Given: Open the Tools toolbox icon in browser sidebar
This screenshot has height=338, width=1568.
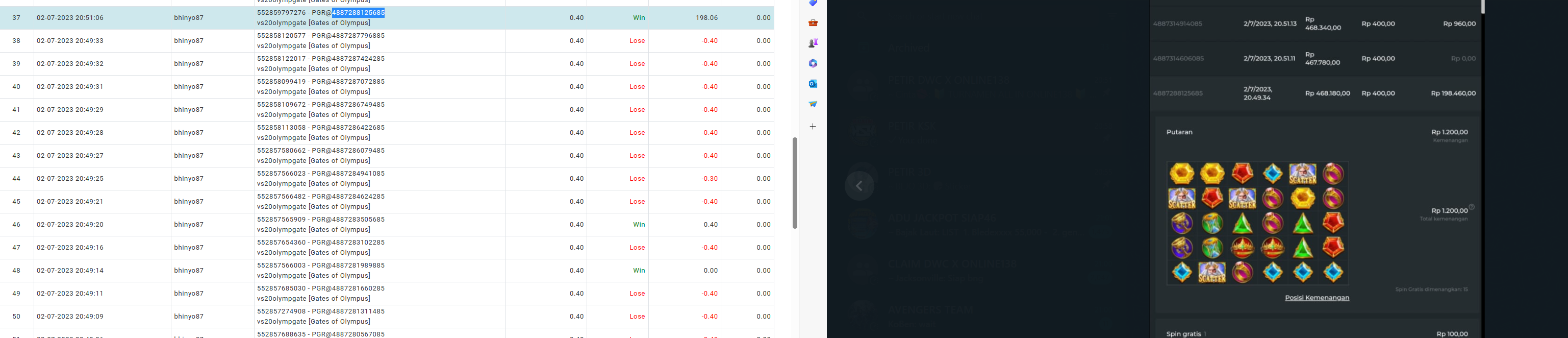Looking at the screenshot, I should [813, 22].
